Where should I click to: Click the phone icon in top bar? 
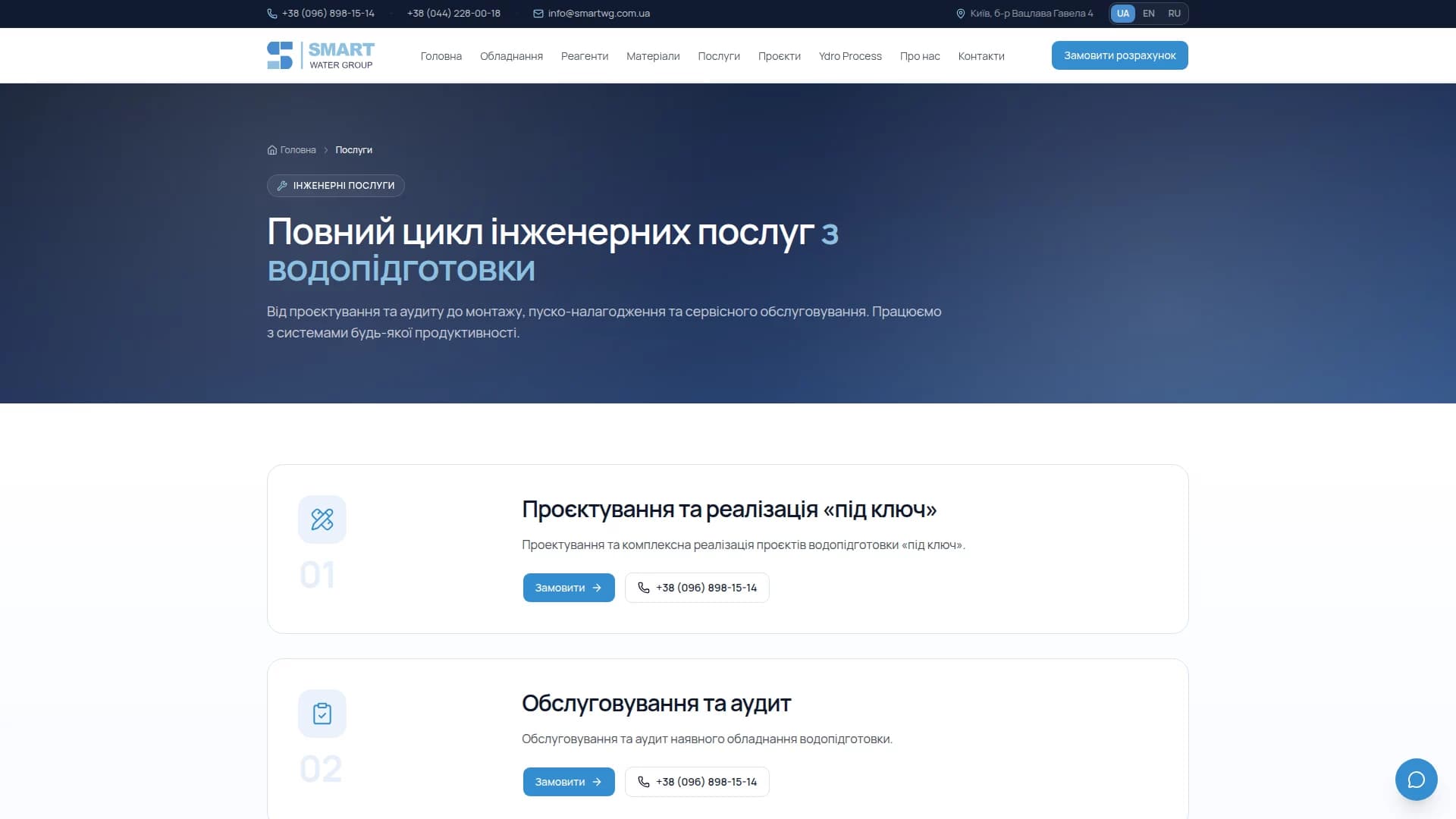(x=272, y=14)
